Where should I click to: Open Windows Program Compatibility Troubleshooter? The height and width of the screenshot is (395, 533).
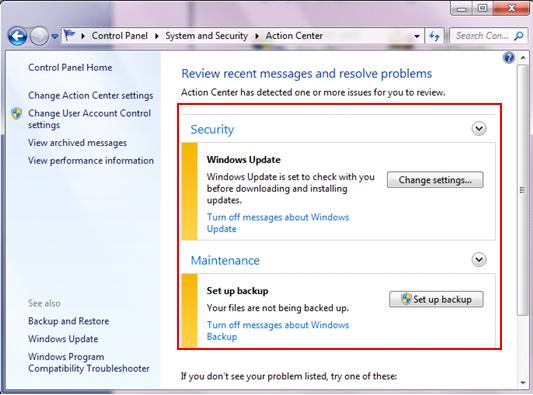click(x=89, y=362)
